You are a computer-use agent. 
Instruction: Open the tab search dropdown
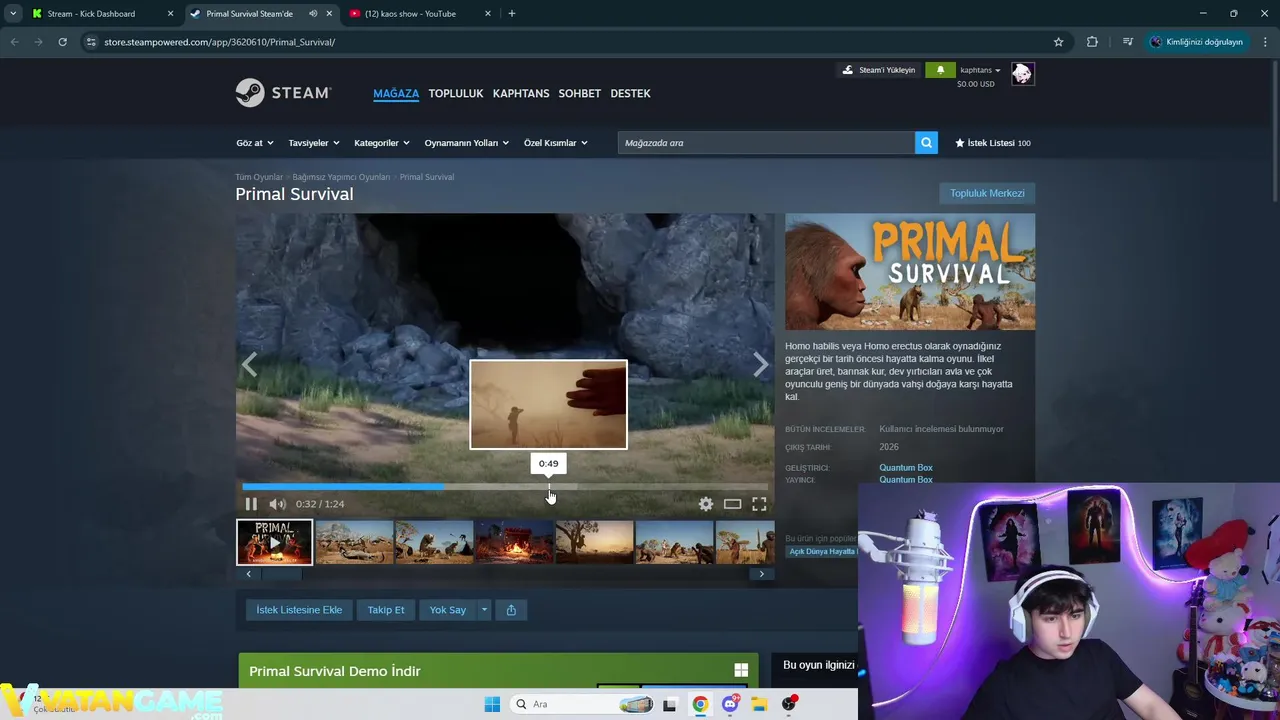[x=13, y=14]
